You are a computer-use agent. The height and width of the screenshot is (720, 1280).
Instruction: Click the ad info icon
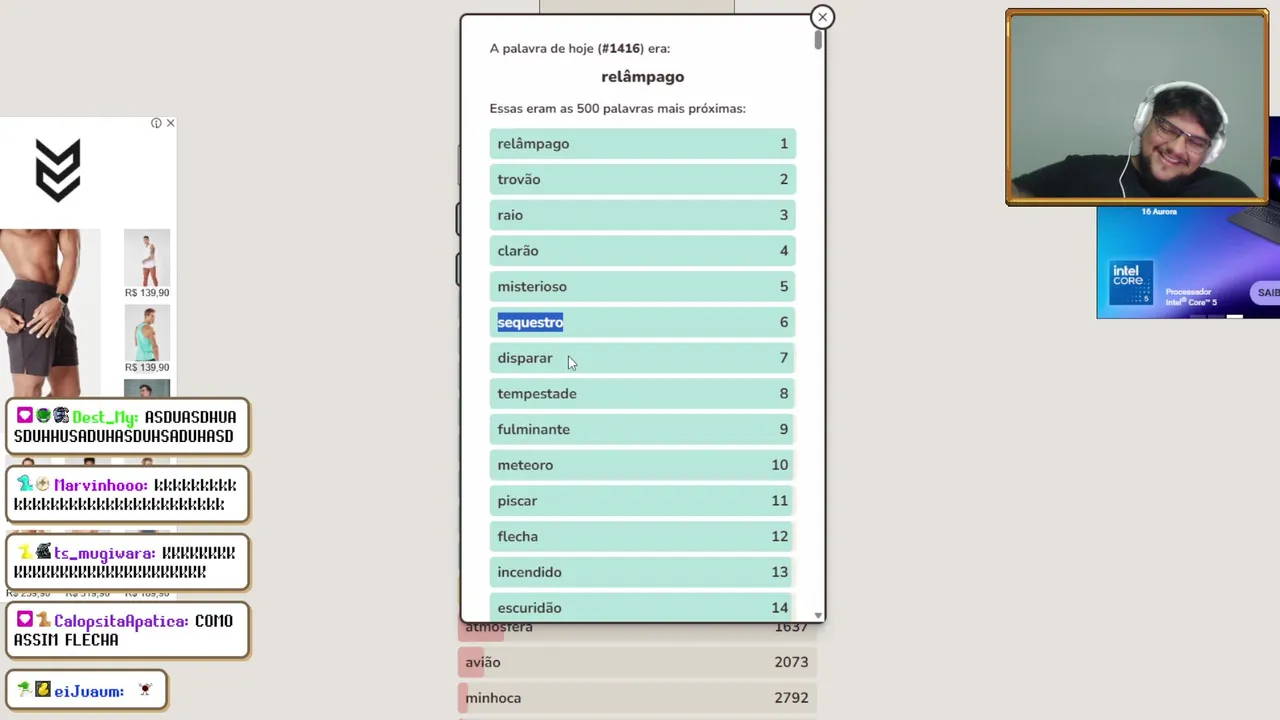click(156, 123)
